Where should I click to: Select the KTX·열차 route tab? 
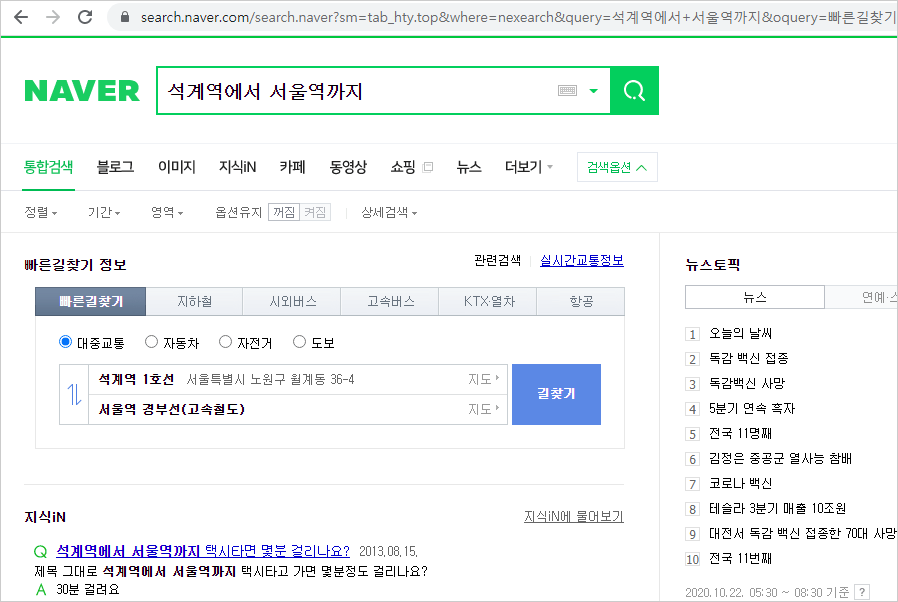coord(488,301)
